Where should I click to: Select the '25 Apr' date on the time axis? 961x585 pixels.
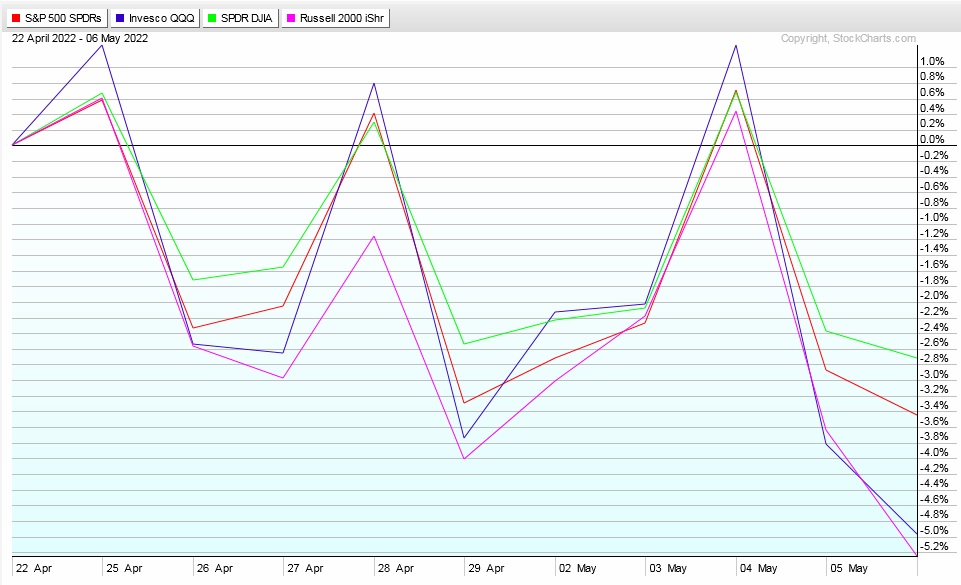tap(124, 568)
